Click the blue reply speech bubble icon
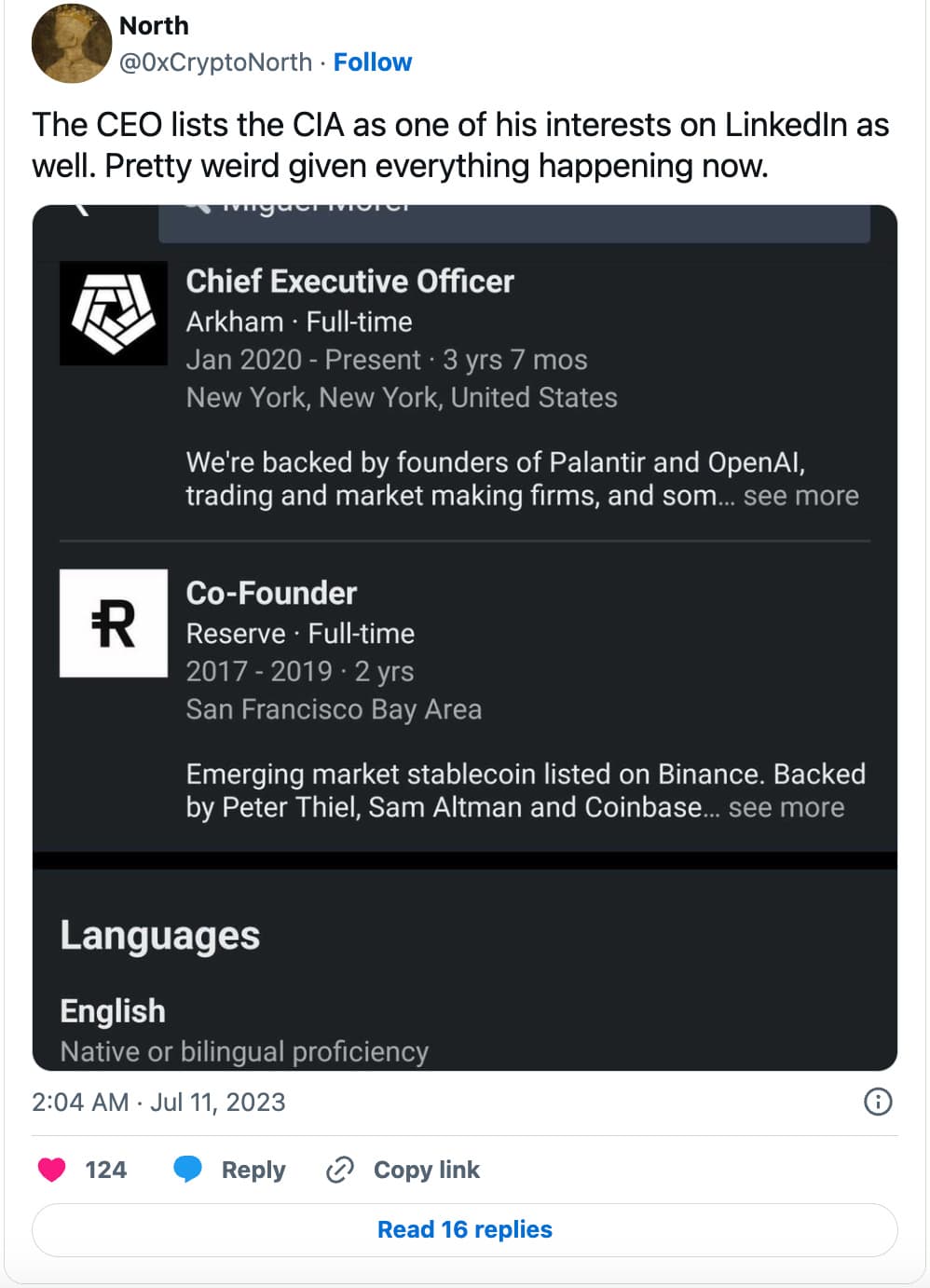The height and width of the screenshot is (1288, 930). pos(188,1170)
